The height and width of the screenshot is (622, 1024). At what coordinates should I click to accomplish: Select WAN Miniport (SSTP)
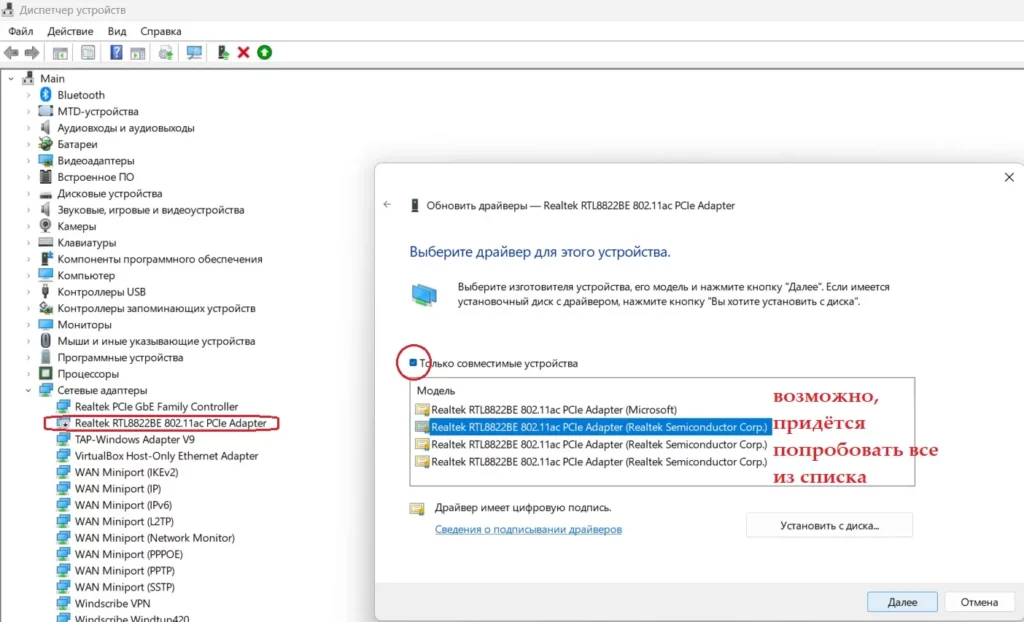[124, 587]
